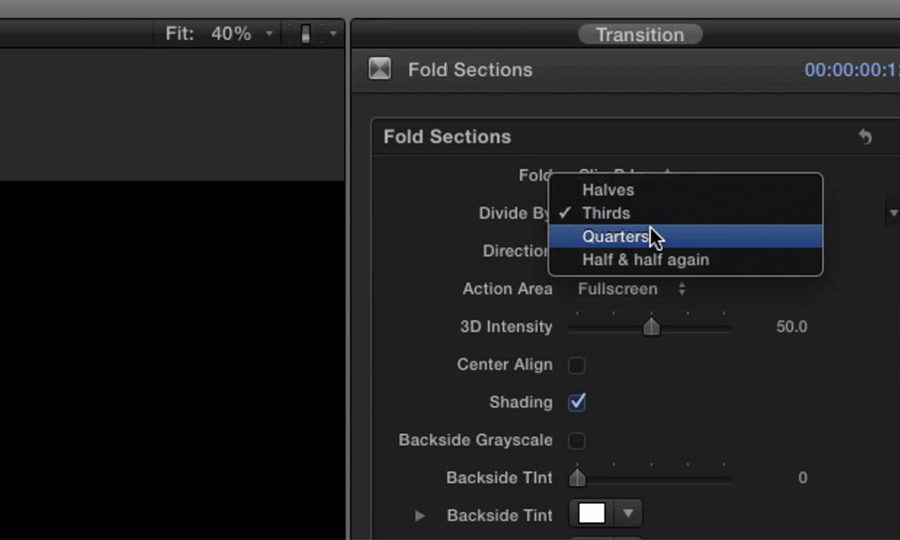
Task: Click the white Backside Tint color swatch
Action: (592, 513)
